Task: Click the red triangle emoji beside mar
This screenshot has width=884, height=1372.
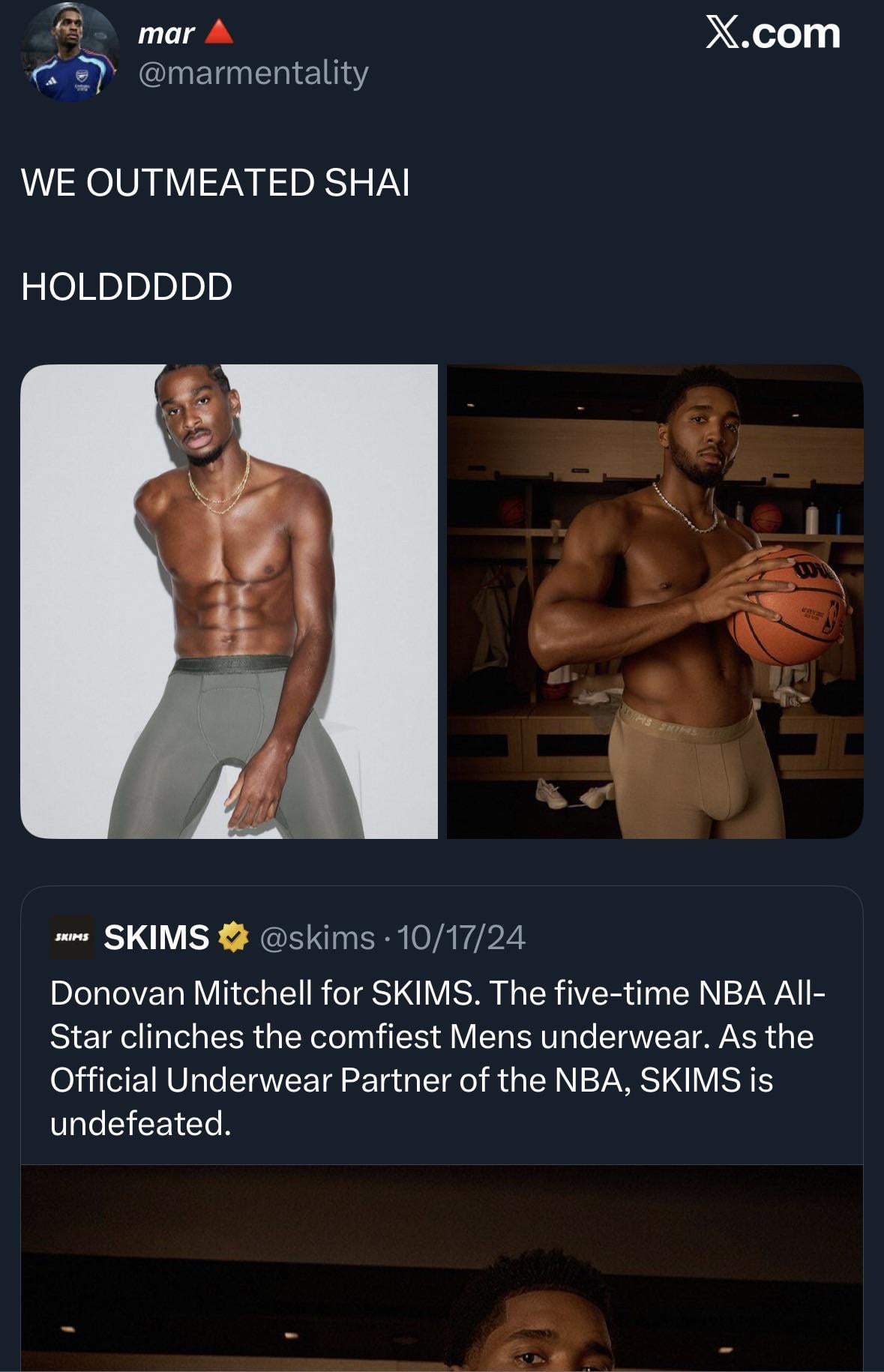Action: click(x=218, y=32)
